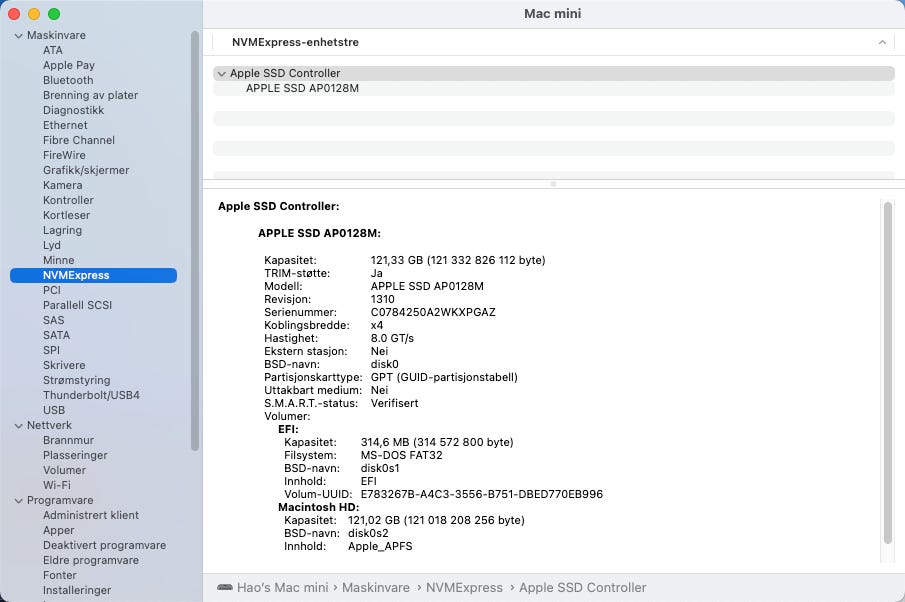Select Ethernet in the sidebar
This screenshot has width=905, height=602.
(65, 125)
